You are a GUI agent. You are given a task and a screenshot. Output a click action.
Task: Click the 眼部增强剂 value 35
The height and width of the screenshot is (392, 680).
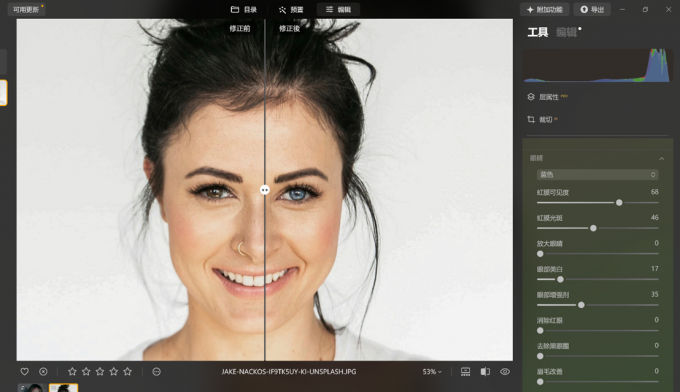[x=654, y=294]
